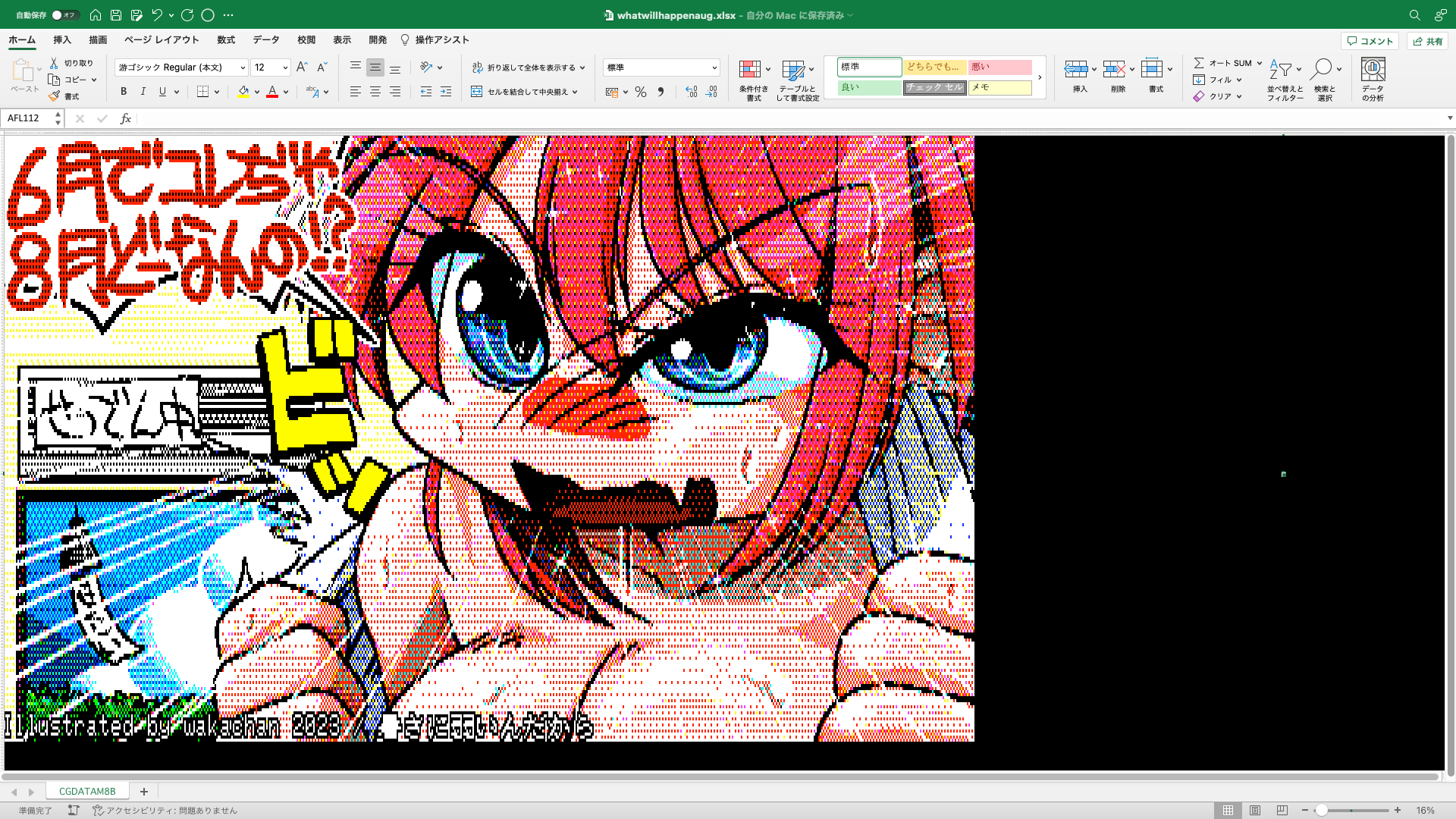Viewport: 1456px width, 819px height.
Task: Expand the fill color dropdown arrow
Action: click(257, 92)
